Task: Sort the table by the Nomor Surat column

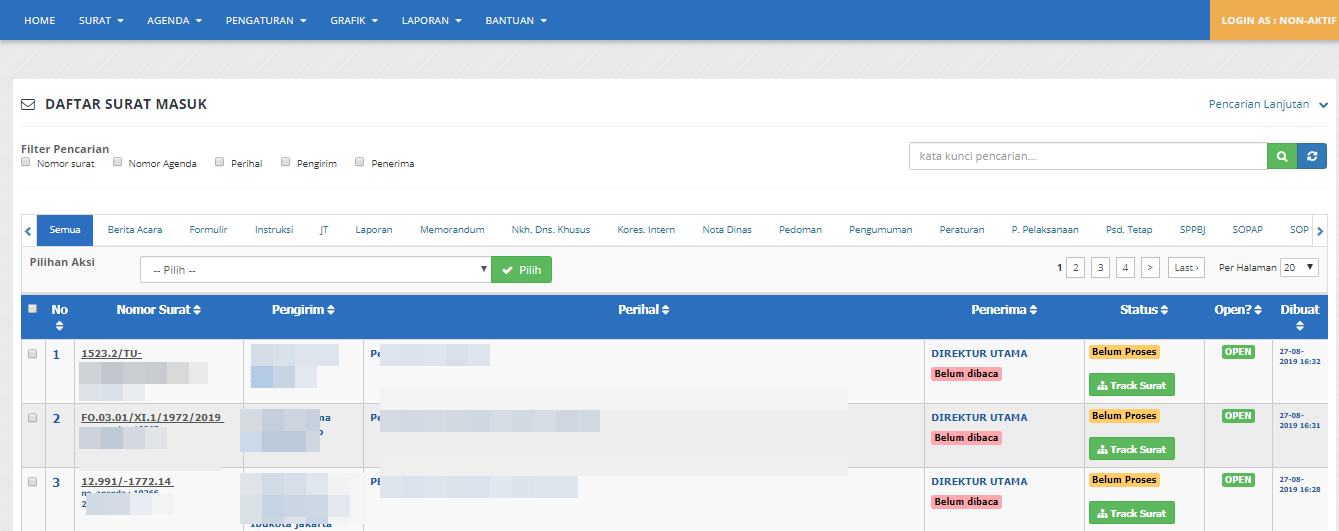Action: click(x=158, y=310)
